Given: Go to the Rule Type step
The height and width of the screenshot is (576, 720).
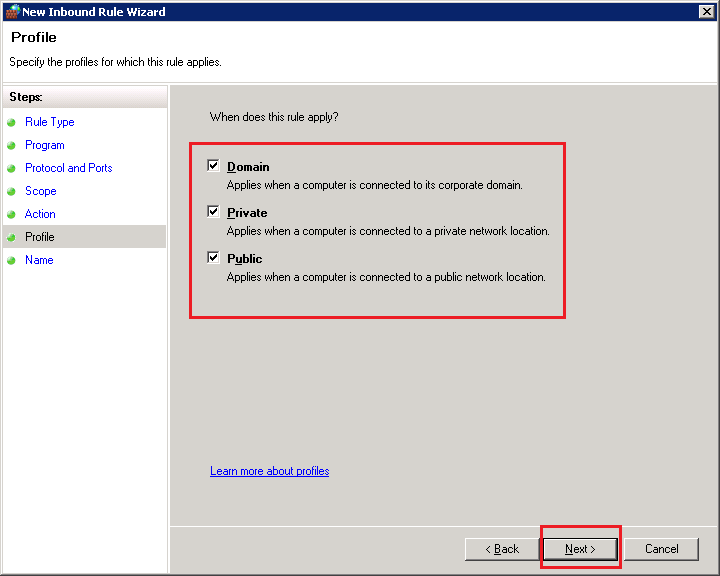Looking at the screenshot, I should (50, 122).
